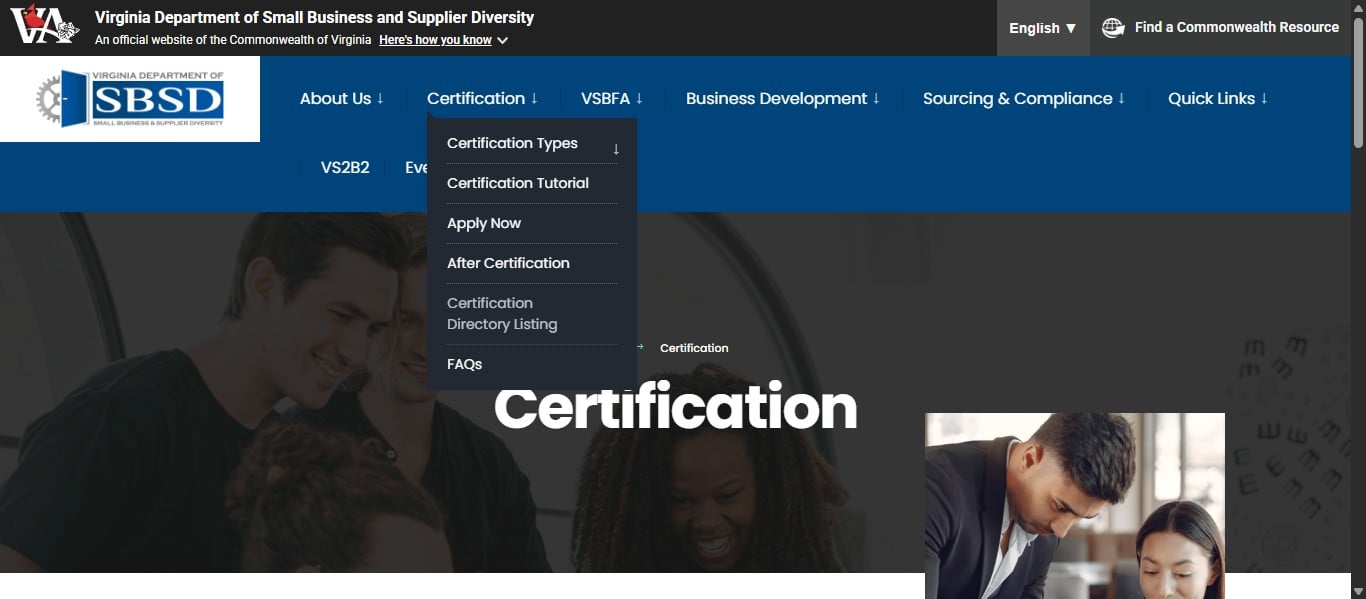This screenshot has width=1366, height=599.
Task: Click the Virginia Department of Small Business title
Action: click(x=314, y=17)
